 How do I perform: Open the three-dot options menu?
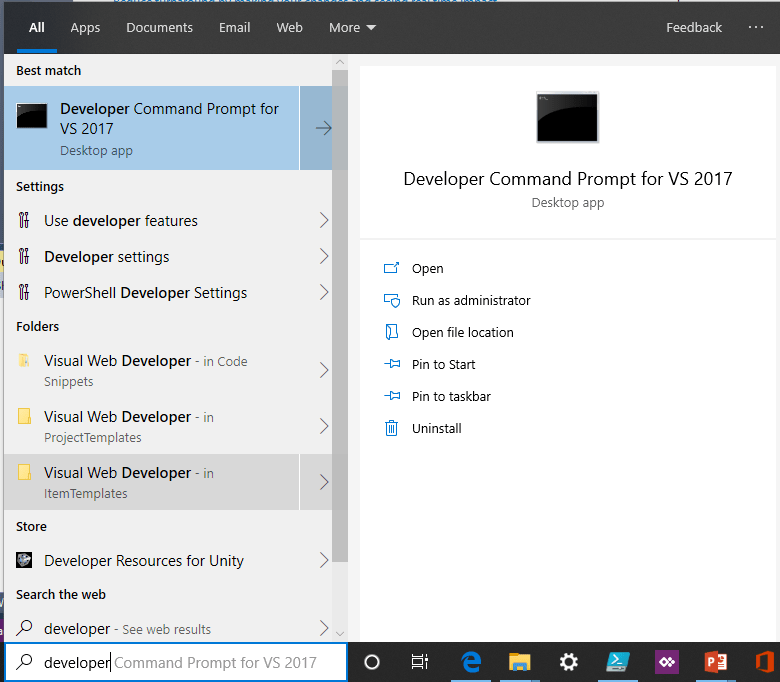tap(756, 27)
